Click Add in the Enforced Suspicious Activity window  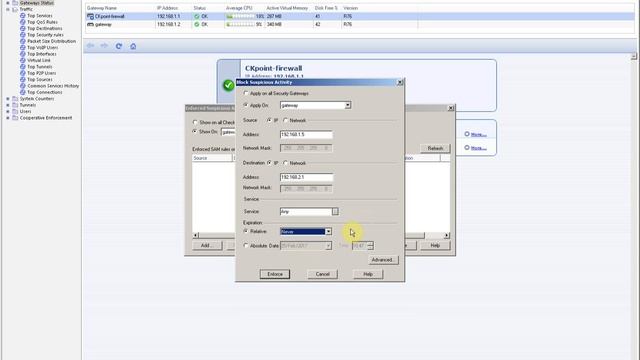pyautogui.click(x=207, y=246)
